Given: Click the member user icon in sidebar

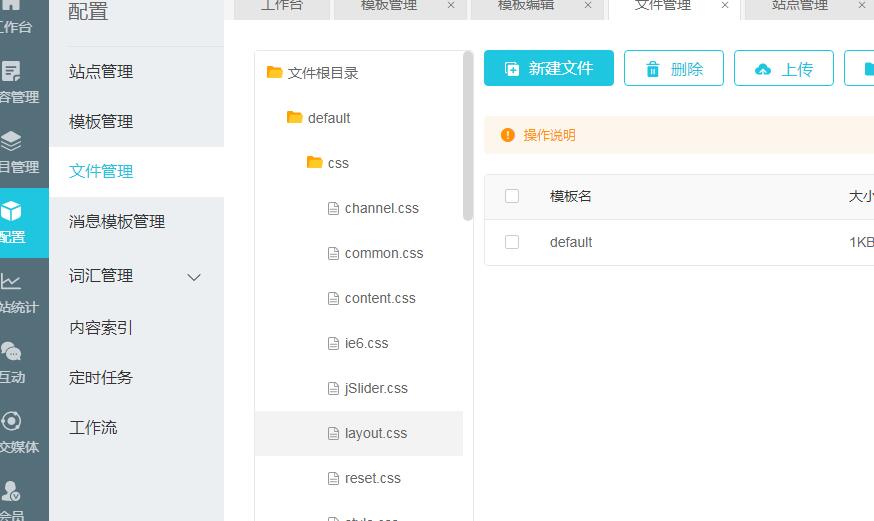Looking at the screenshot, I should click(12, 491).
